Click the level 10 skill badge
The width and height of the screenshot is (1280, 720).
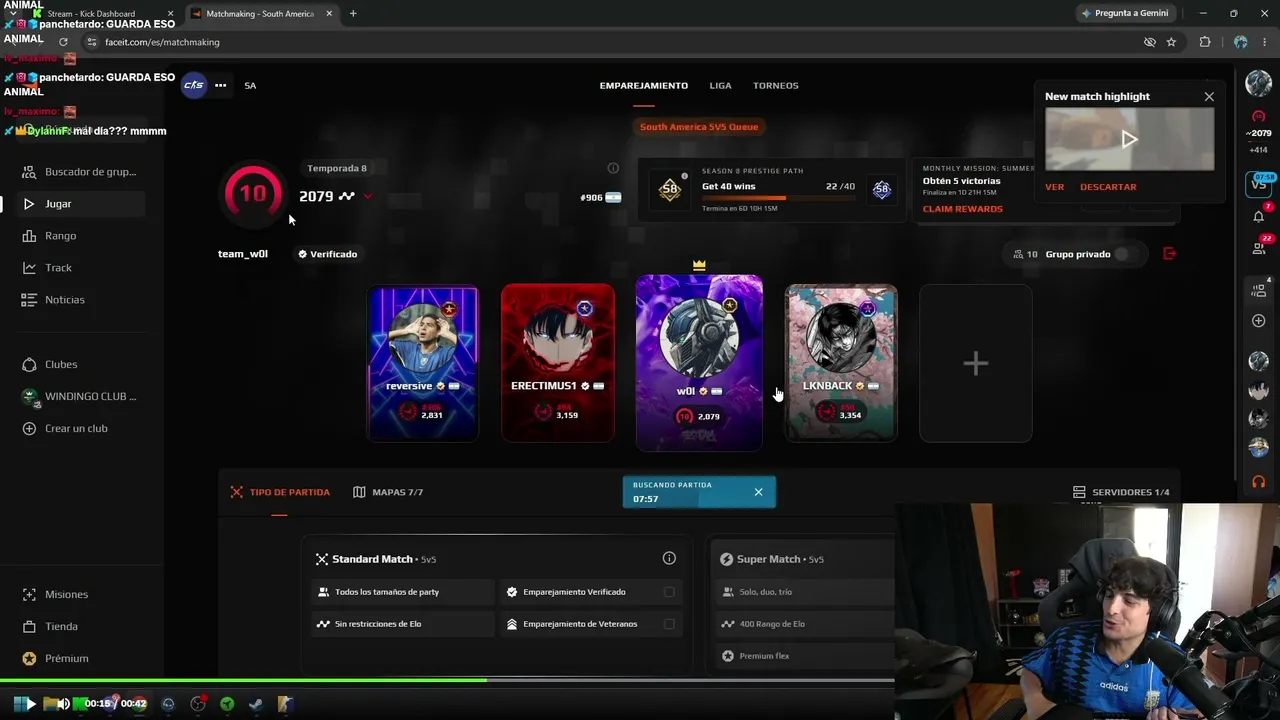253,192
